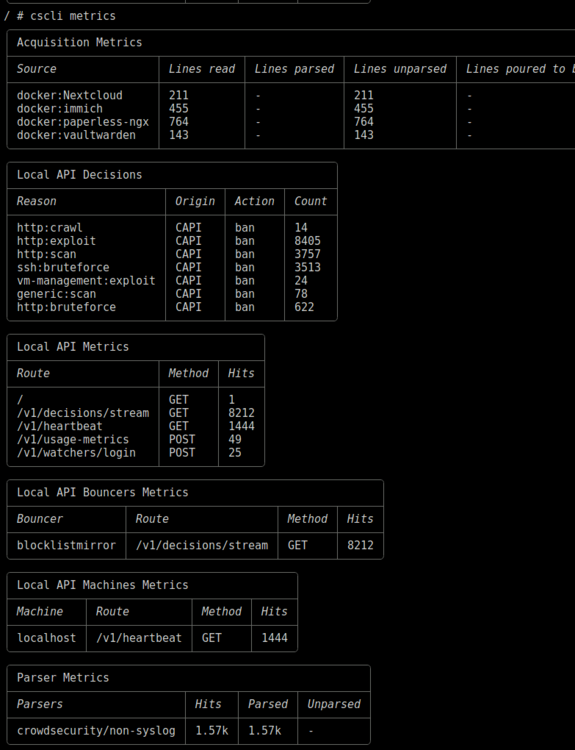Click the 'Machine' column header
This screenshot has width=575, height=750.
[x=40, y=611]
